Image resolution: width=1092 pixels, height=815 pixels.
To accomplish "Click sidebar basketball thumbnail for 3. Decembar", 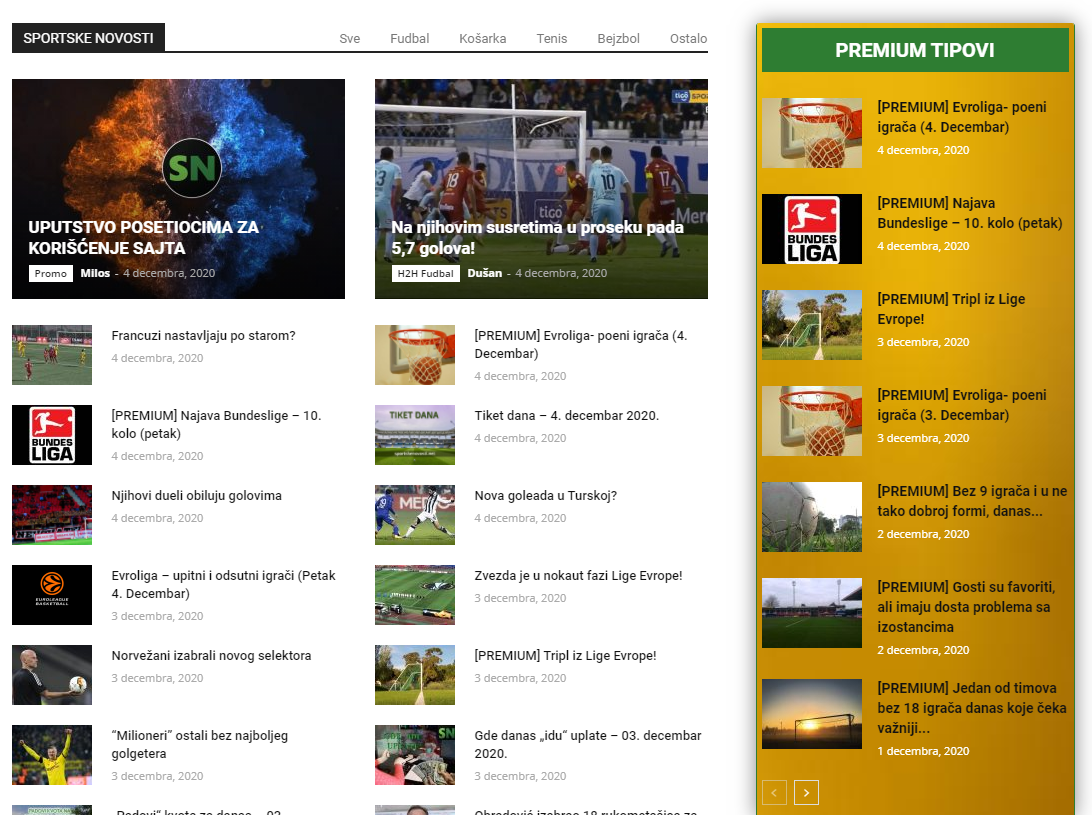I will pyautogui.click(x=812, y=421).
